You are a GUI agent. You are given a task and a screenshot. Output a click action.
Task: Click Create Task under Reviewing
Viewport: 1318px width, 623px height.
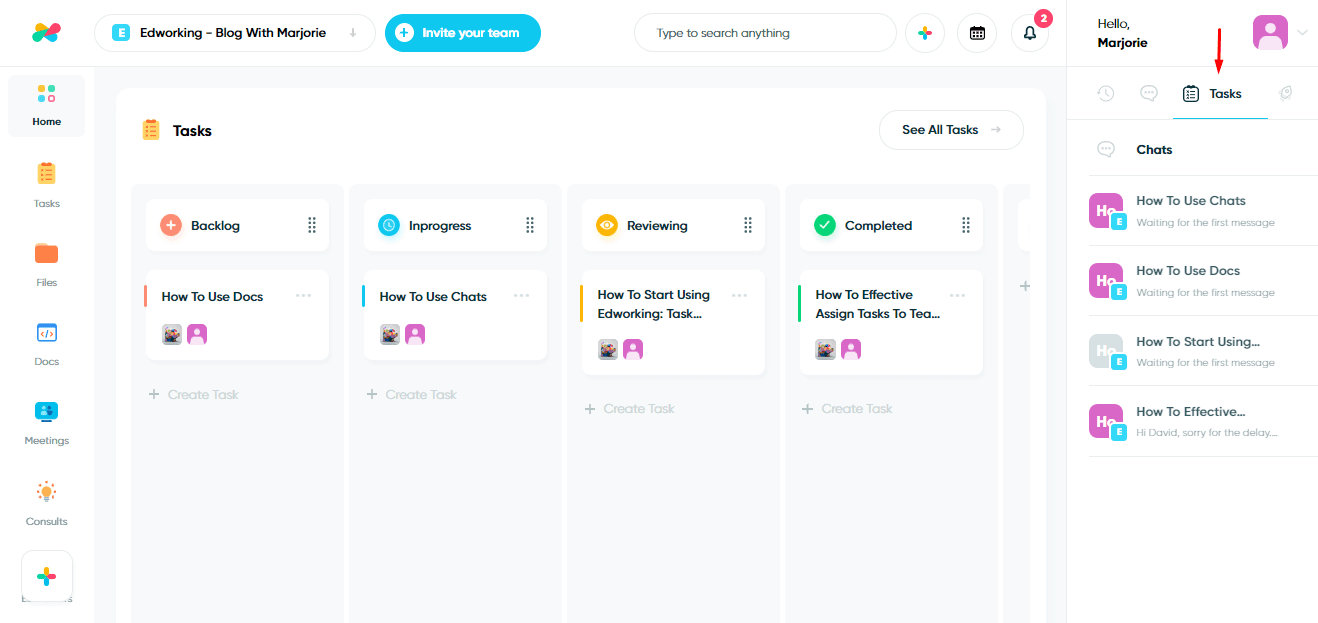(630, 408)
